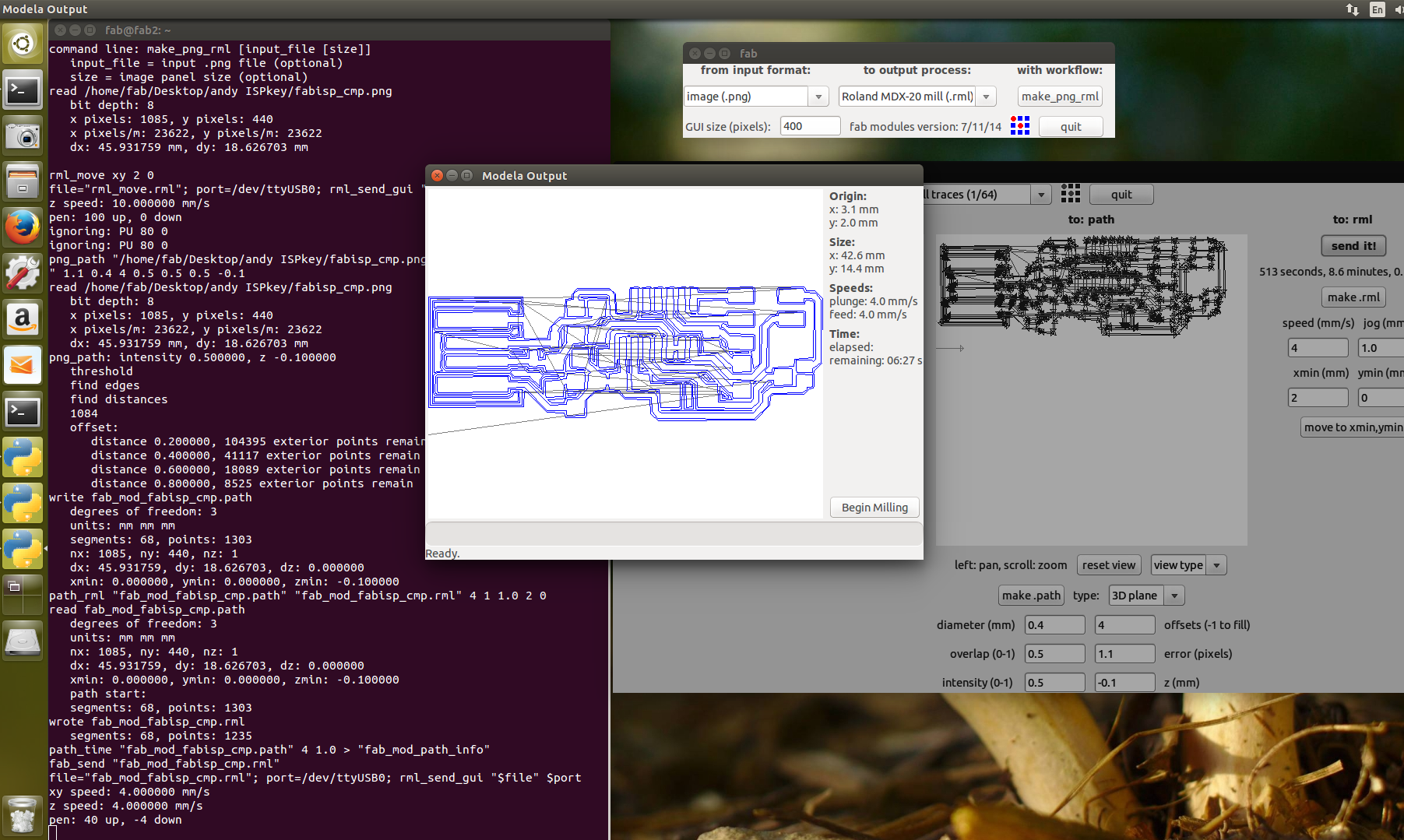Open the 3D plane type dropdown
The height and width of the screenshot is (840, 1404).
click(x=1174, y=596)
